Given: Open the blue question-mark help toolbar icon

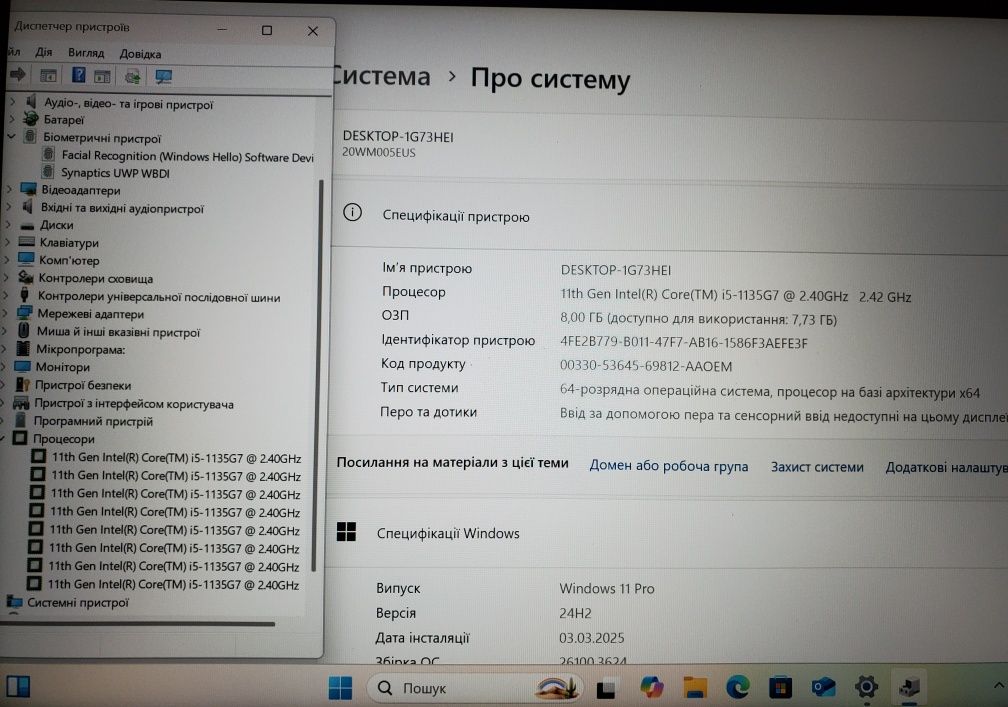Looking at the screenshot, I should click(x=78, y=75).
